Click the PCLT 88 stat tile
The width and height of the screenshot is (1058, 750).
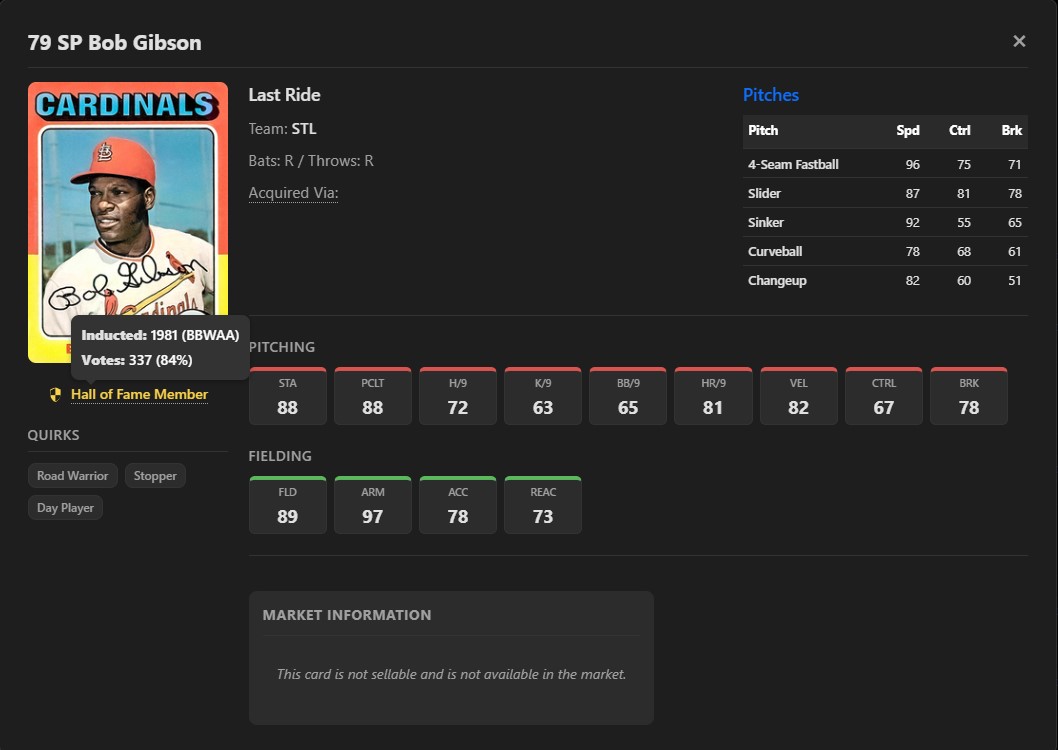[372, 396]
